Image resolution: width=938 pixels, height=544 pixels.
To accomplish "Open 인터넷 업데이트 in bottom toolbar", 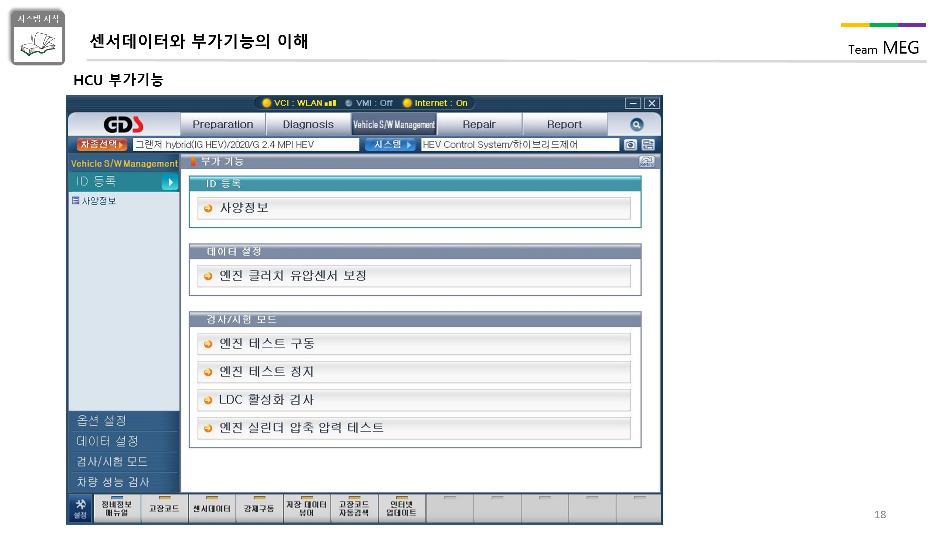I will (x=401, y=509).
